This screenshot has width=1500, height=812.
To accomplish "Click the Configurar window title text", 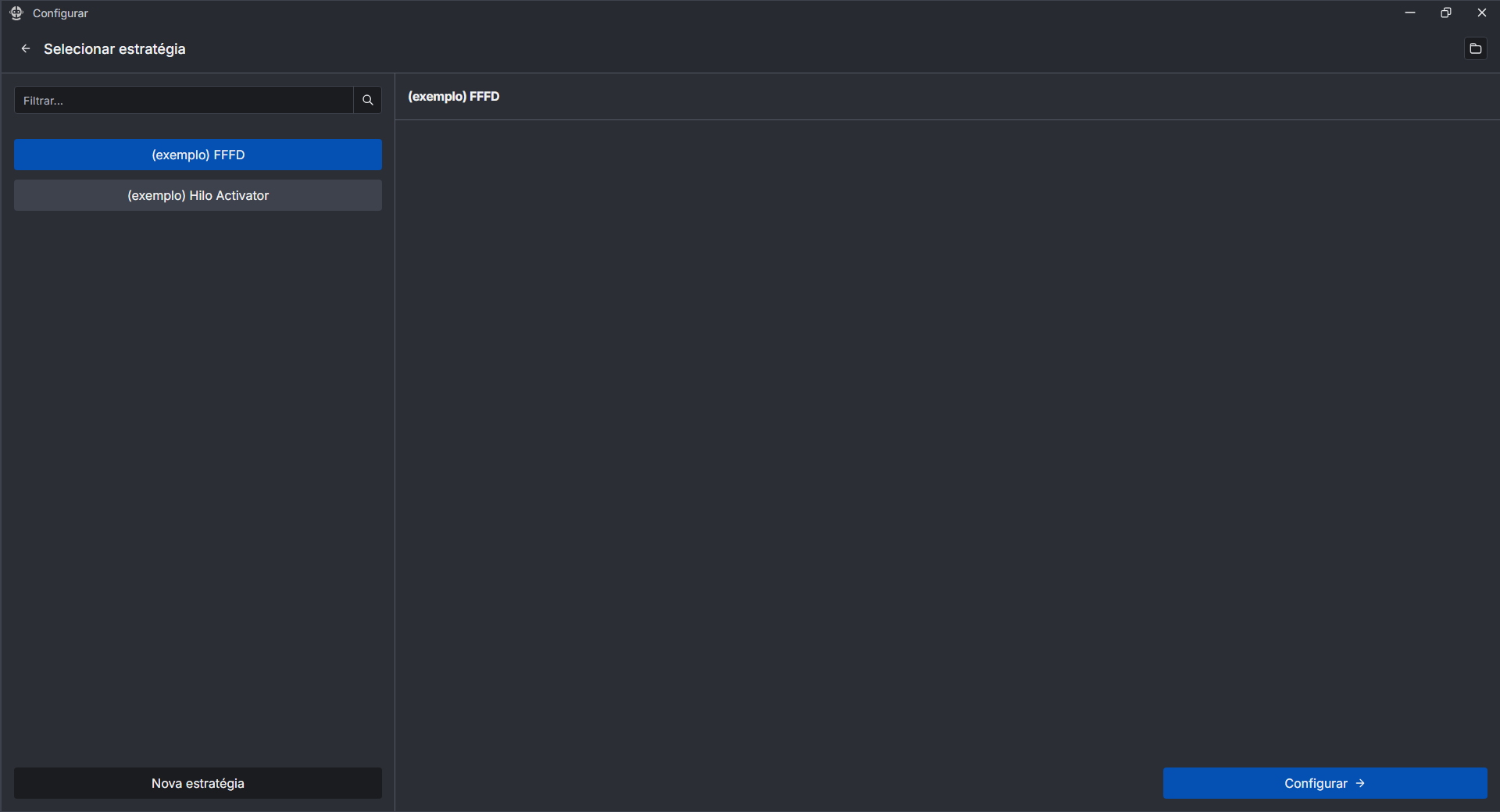I will 60,13.
